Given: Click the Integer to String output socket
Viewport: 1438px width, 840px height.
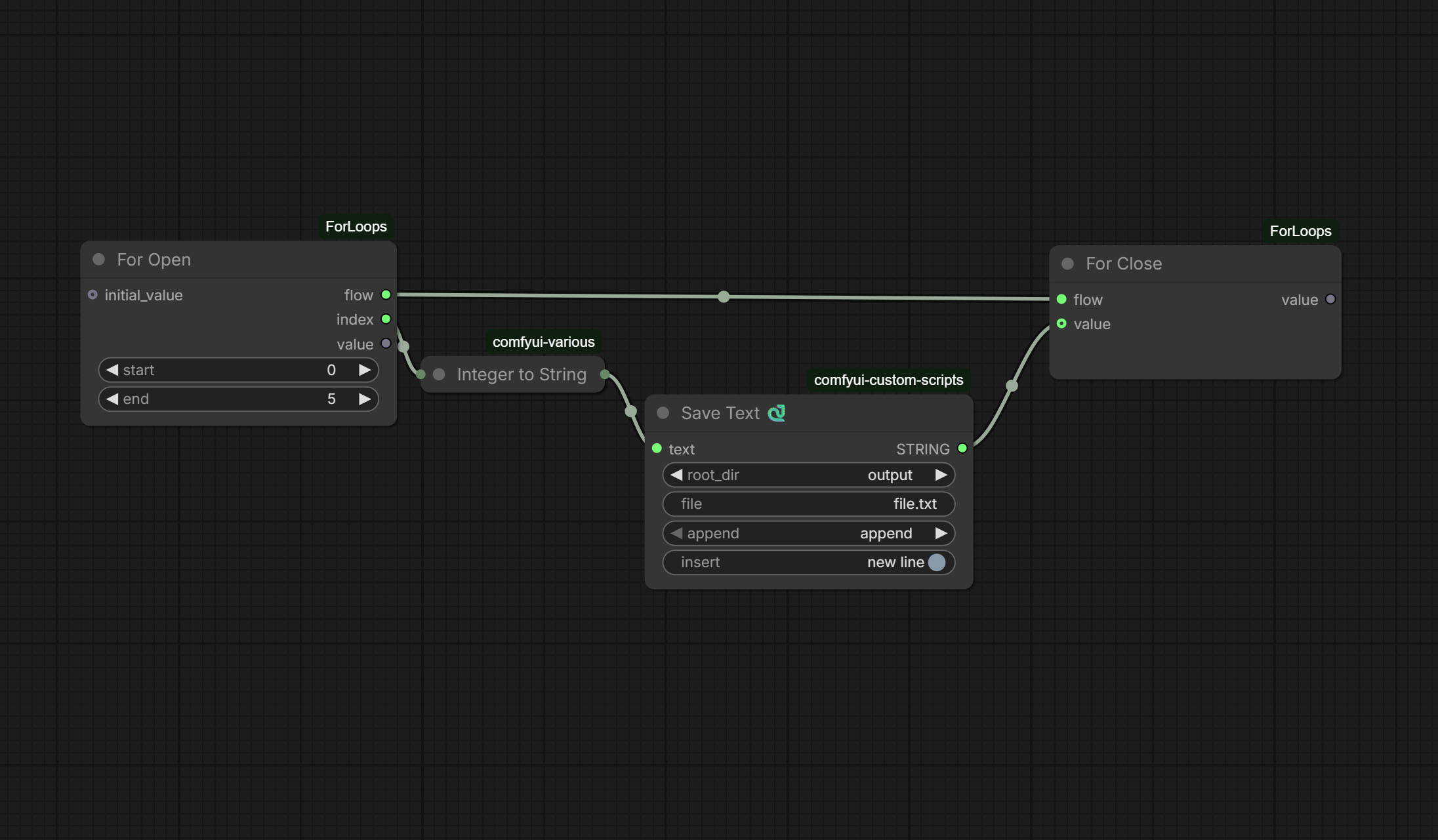Looking at the screenshot, I should tap(605, 374).
